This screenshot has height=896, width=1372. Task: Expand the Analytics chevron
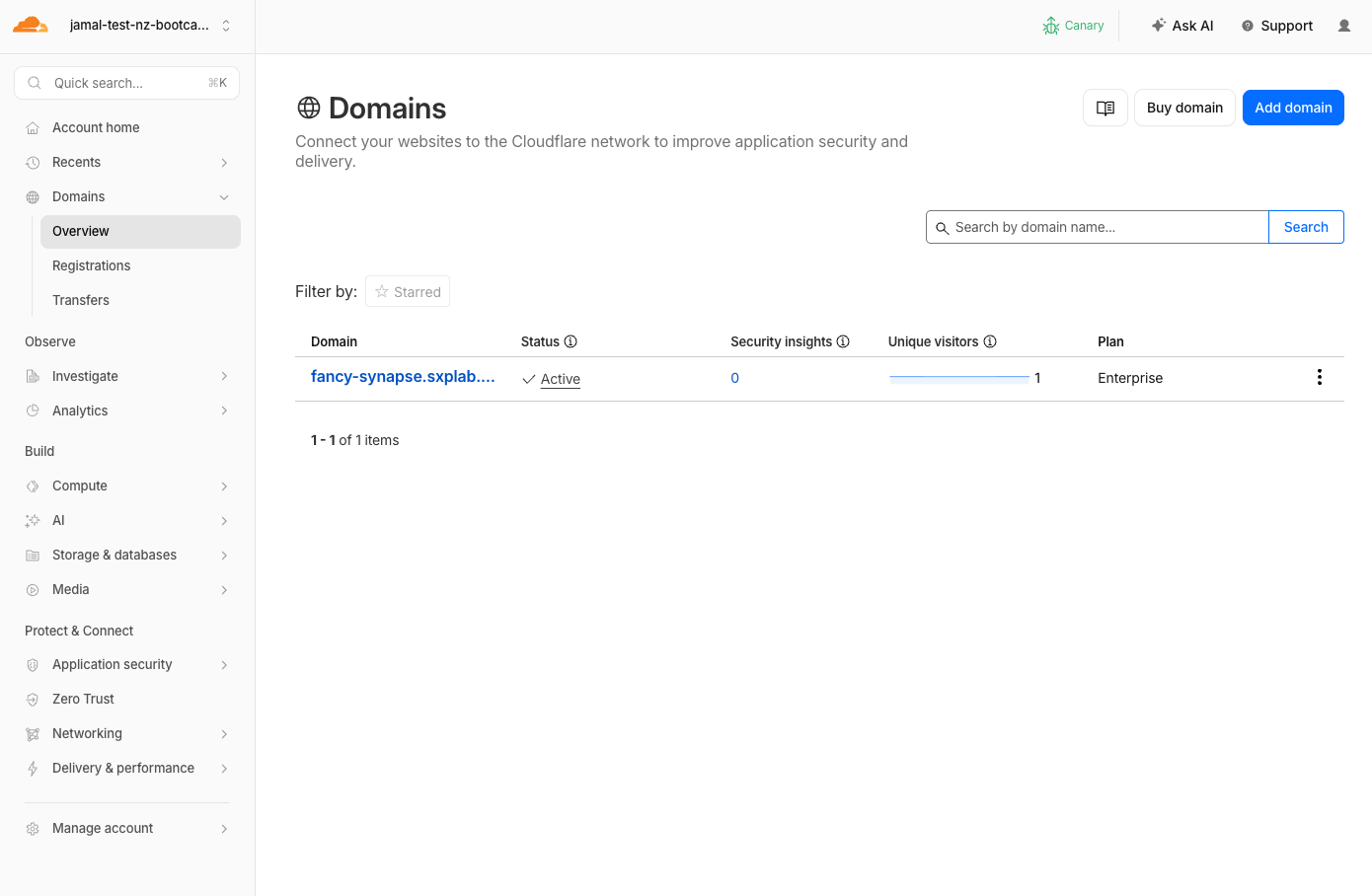[x=224, y=411]
